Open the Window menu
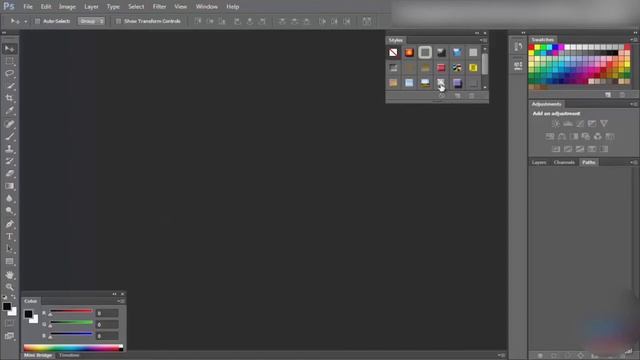640x360 pixels. coord(207,7)
